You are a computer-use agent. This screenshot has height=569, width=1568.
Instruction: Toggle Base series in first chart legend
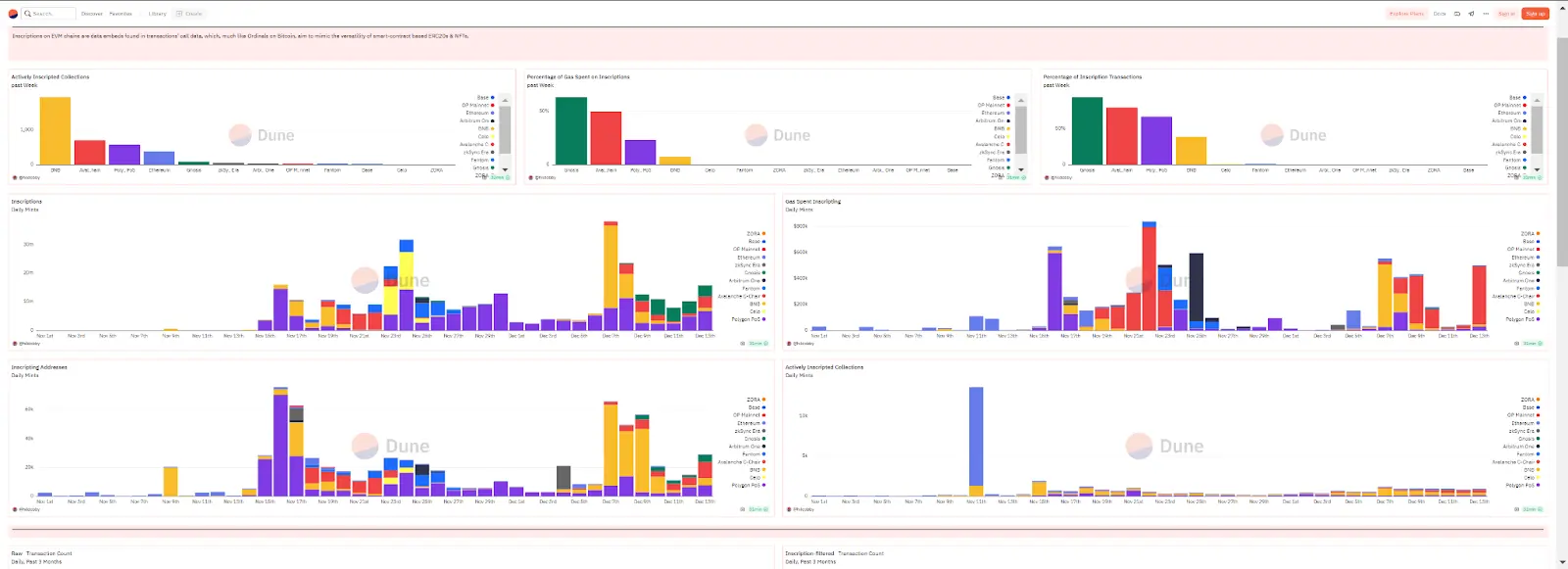coord(486,97)
